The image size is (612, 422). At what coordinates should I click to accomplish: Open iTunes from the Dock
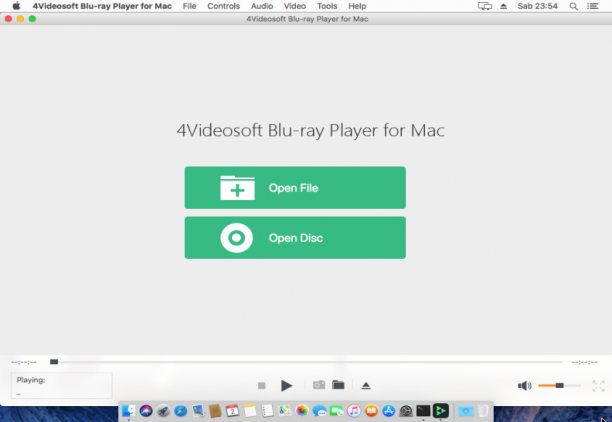tap(354, 411)
